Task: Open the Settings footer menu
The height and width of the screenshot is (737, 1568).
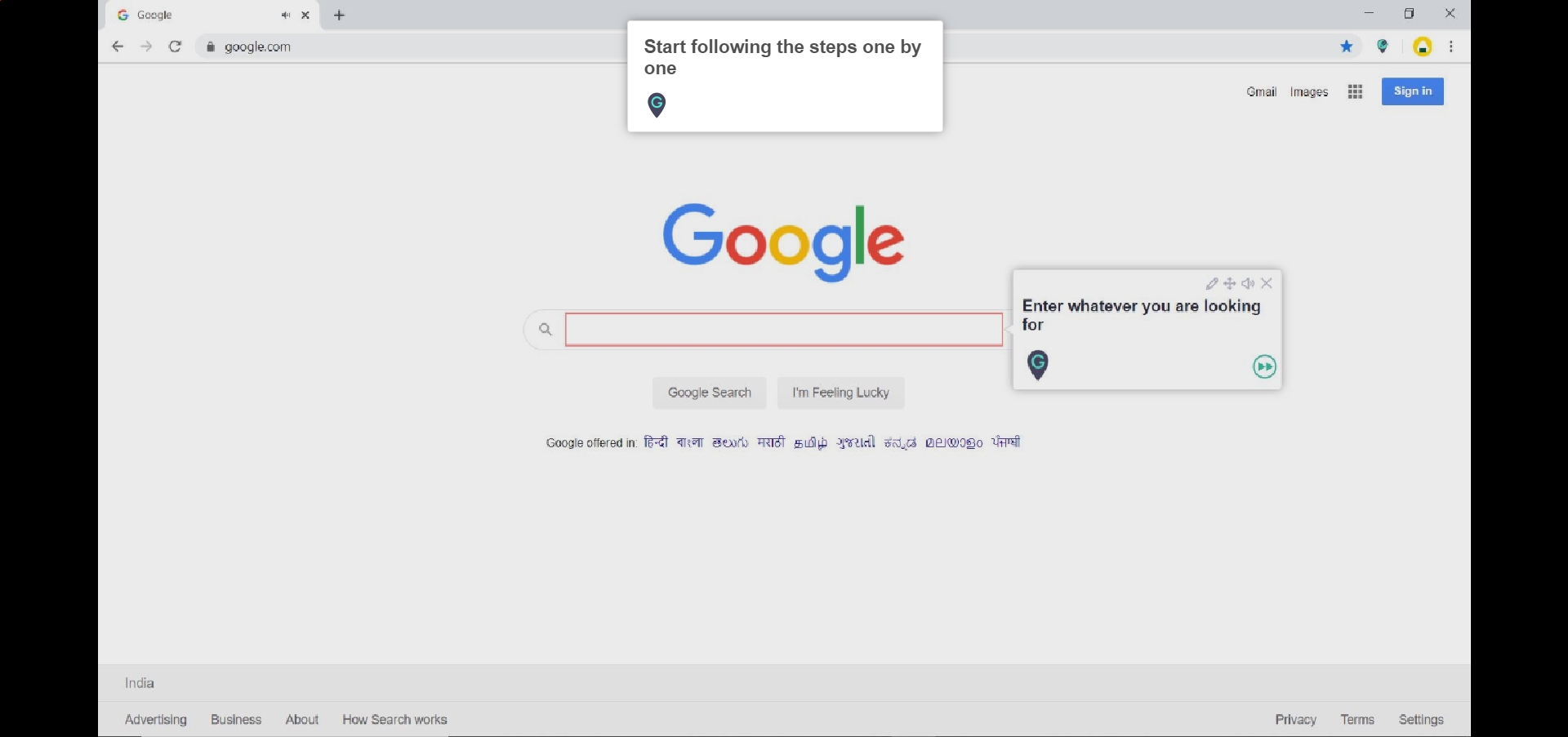Action: click(x=1422, y=720)
